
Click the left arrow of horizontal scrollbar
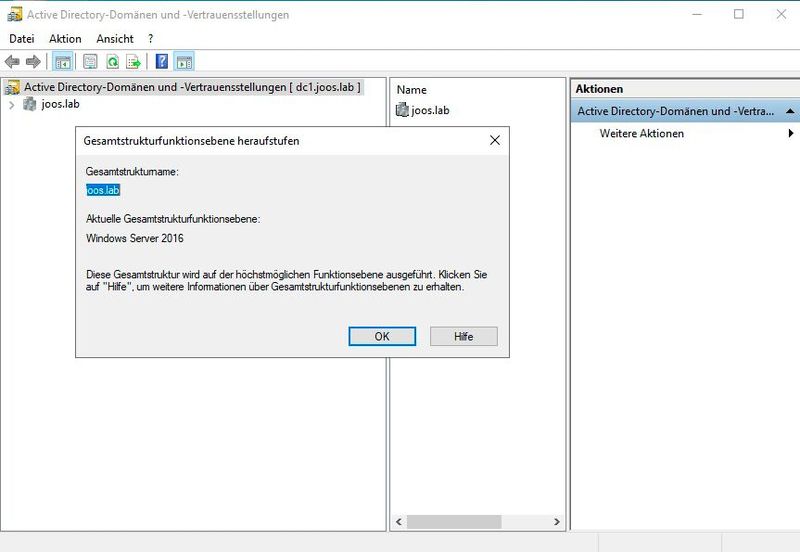(399, 521)
